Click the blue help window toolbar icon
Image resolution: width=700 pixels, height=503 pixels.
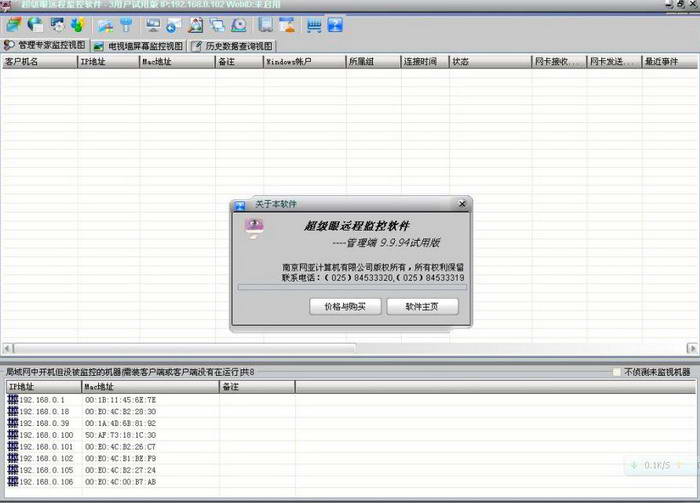click(x=335, y=25)
